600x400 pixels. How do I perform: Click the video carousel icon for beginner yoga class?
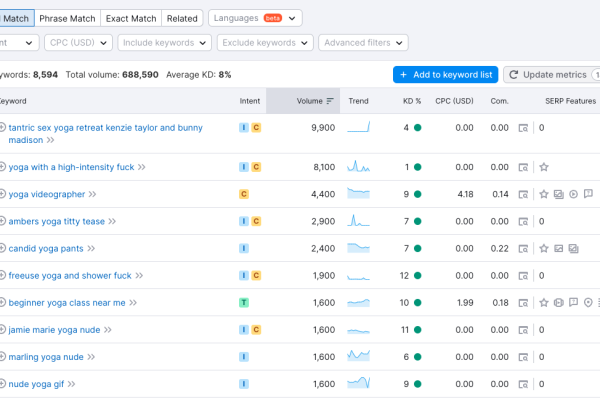tap(559, 303)
